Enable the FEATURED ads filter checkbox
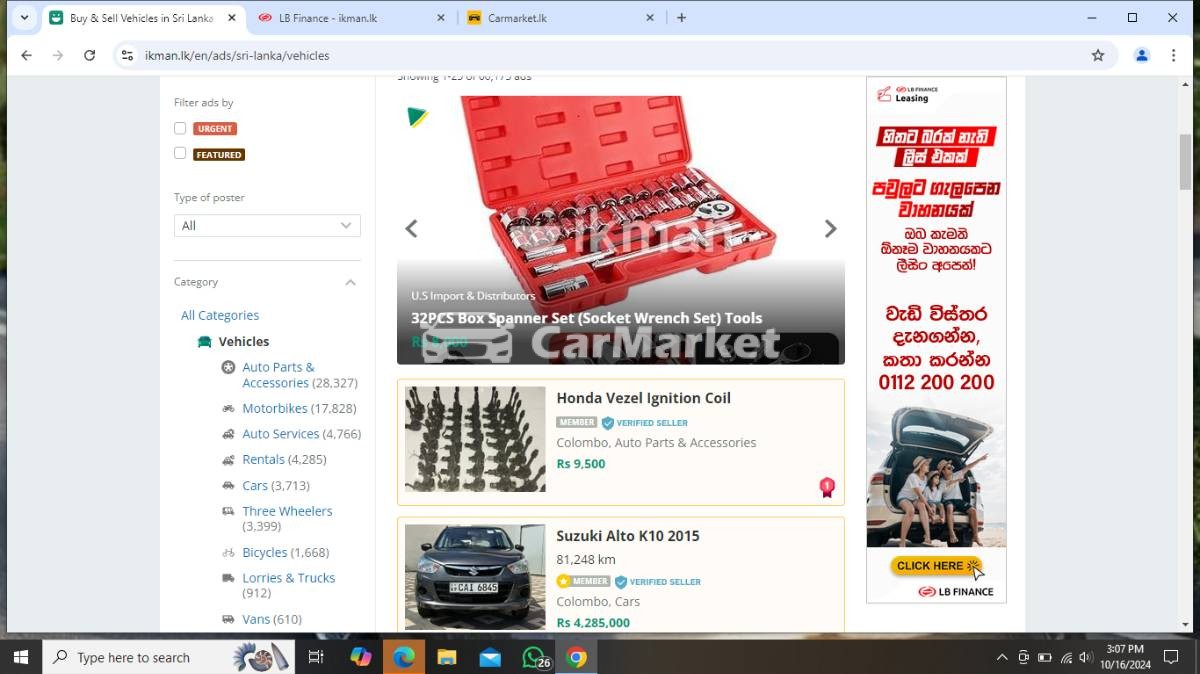Viewport: 1200px width, 674px height. pos(180,154)
